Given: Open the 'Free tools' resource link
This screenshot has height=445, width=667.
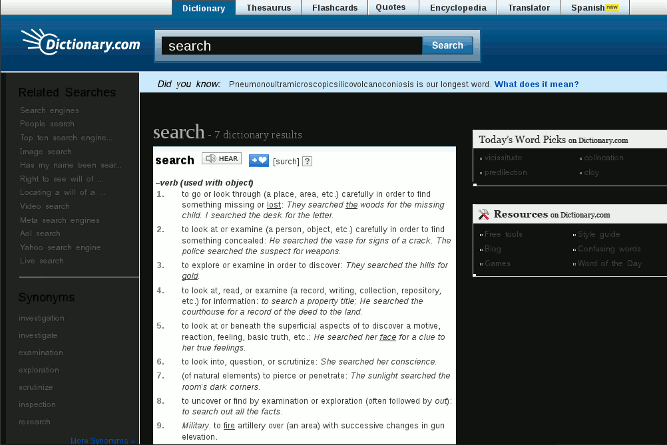Looking at the screenshot, I should pos(503,234).
